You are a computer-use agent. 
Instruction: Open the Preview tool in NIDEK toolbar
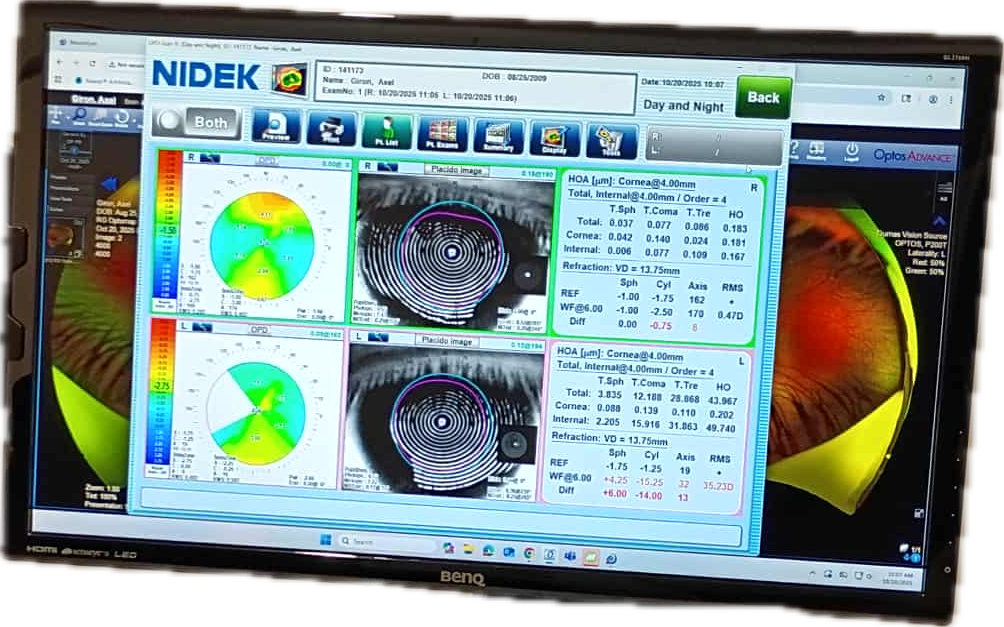275,126
